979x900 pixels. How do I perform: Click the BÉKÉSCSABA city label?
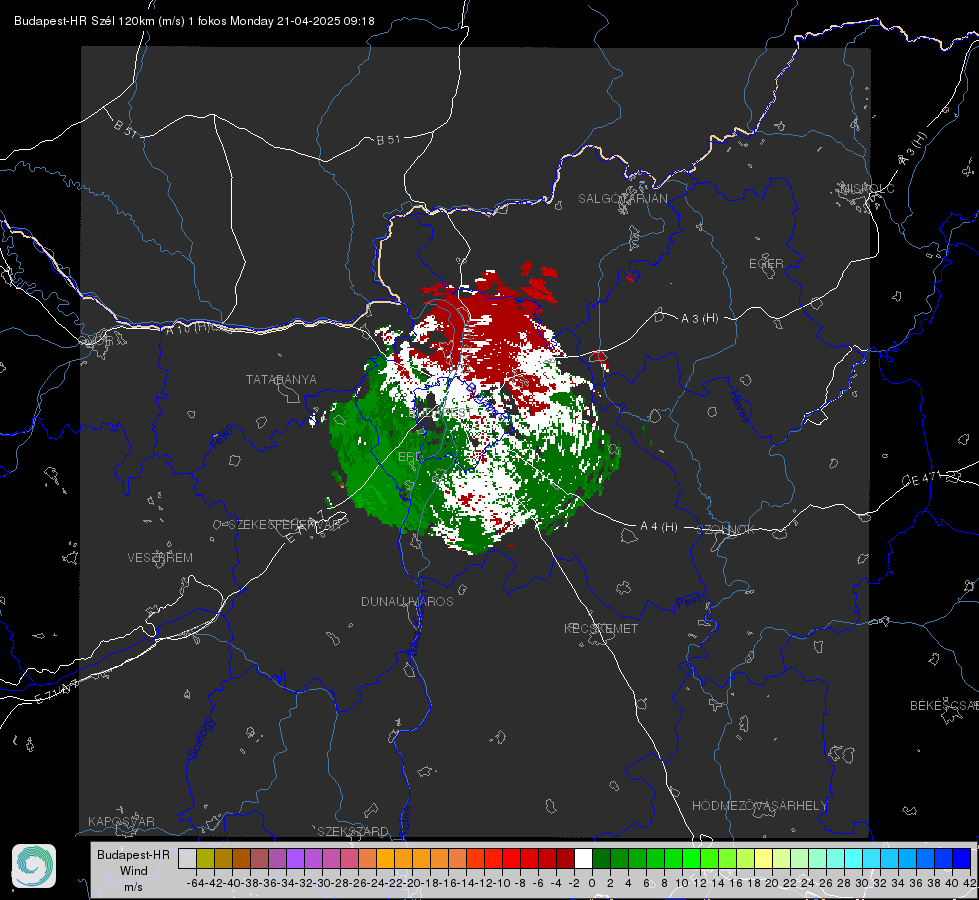click(944, 706)
